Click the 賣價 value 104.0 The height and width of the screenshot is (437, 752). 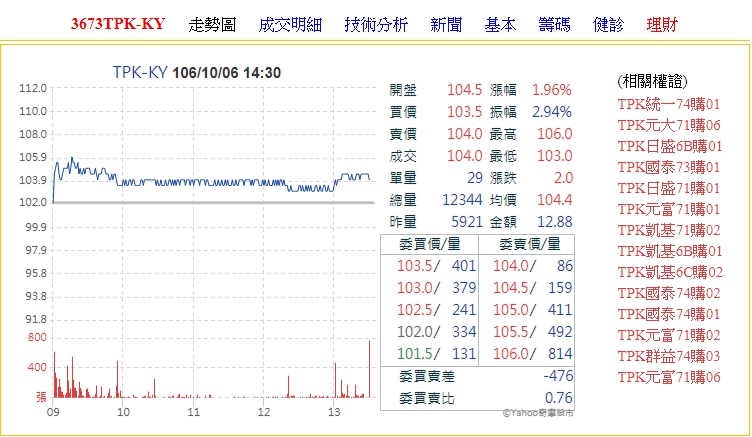pyautogui.click(x=464, y=134)
